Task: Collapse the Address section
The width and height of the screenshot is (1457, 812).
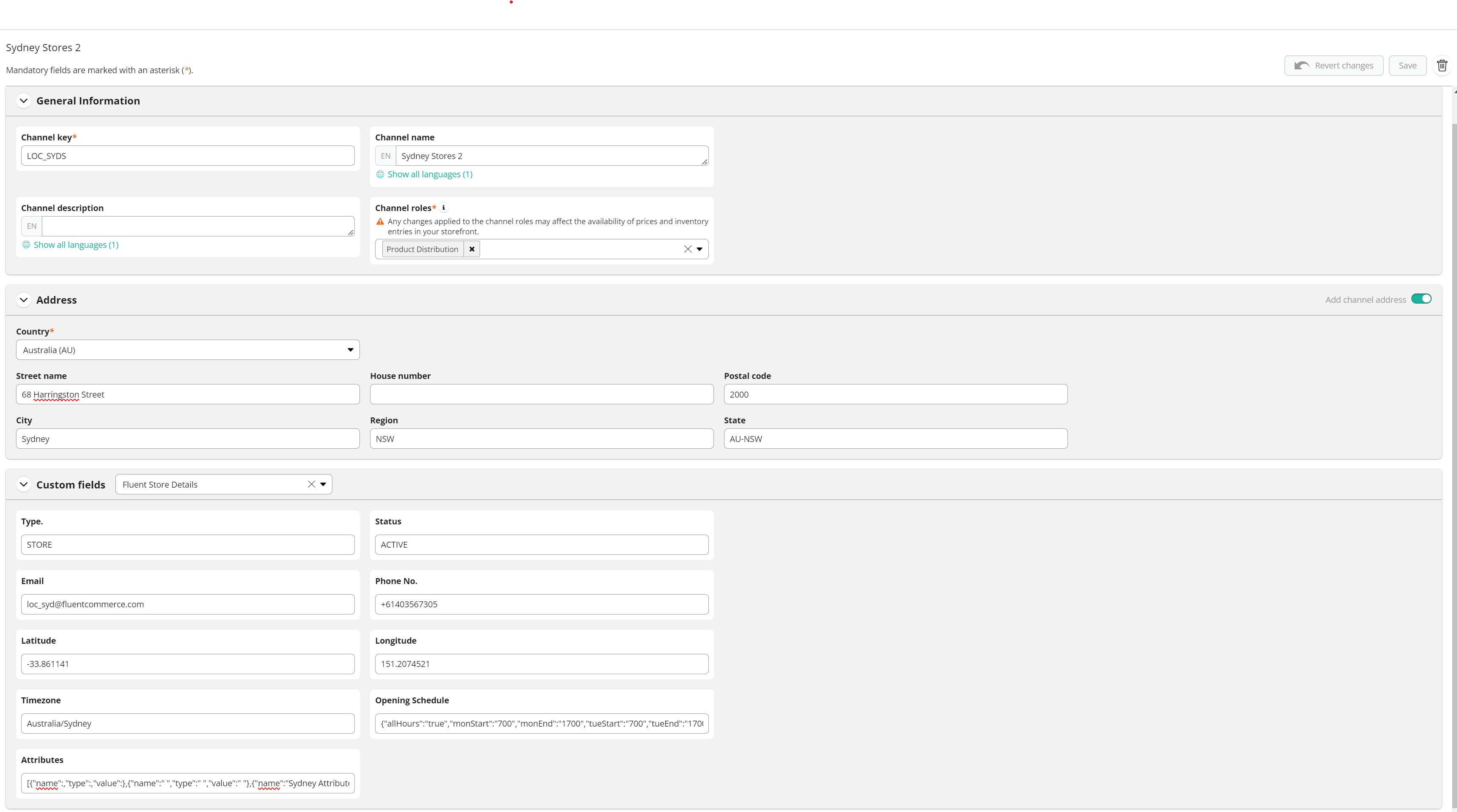Action: 24,300
